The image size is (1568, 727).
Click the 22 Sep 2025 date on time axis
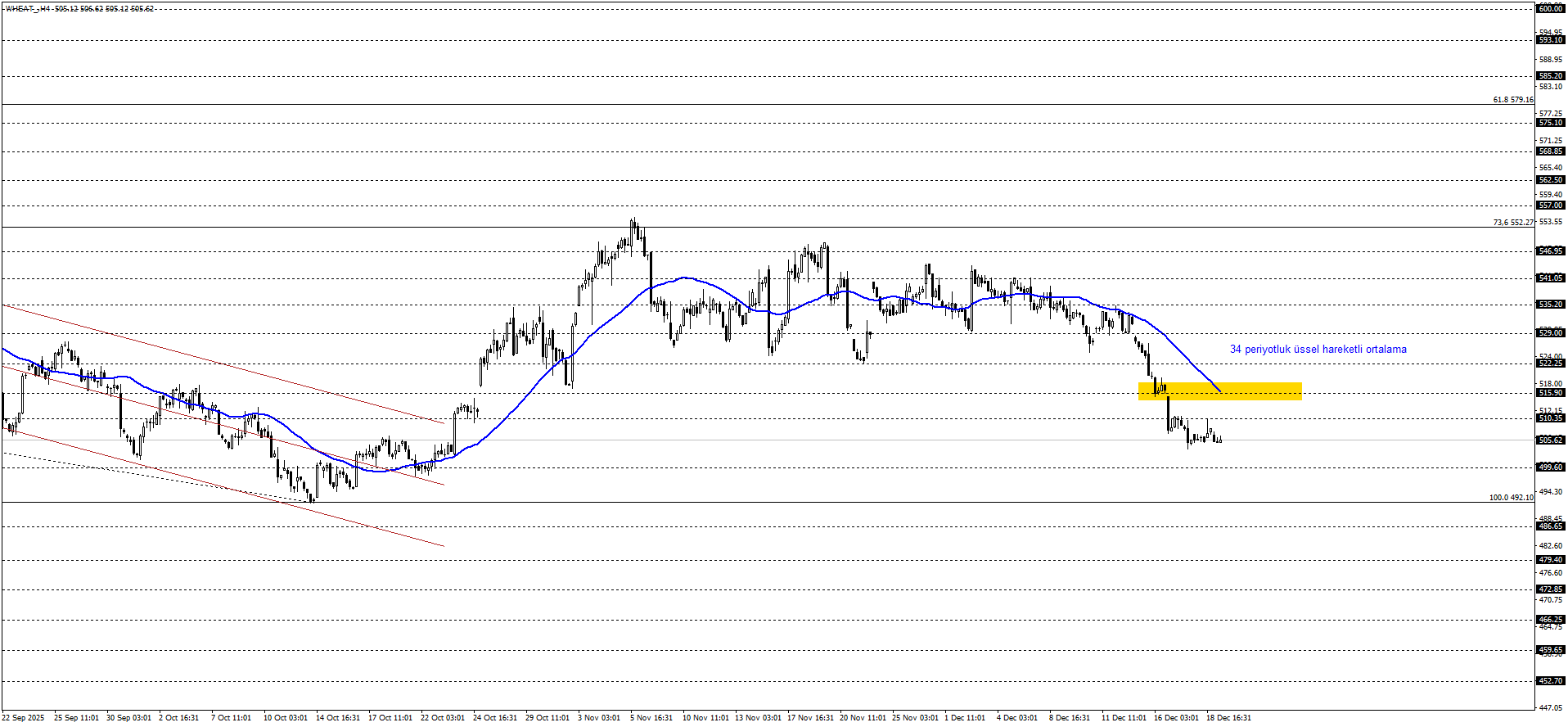click(x=23, y=718)
